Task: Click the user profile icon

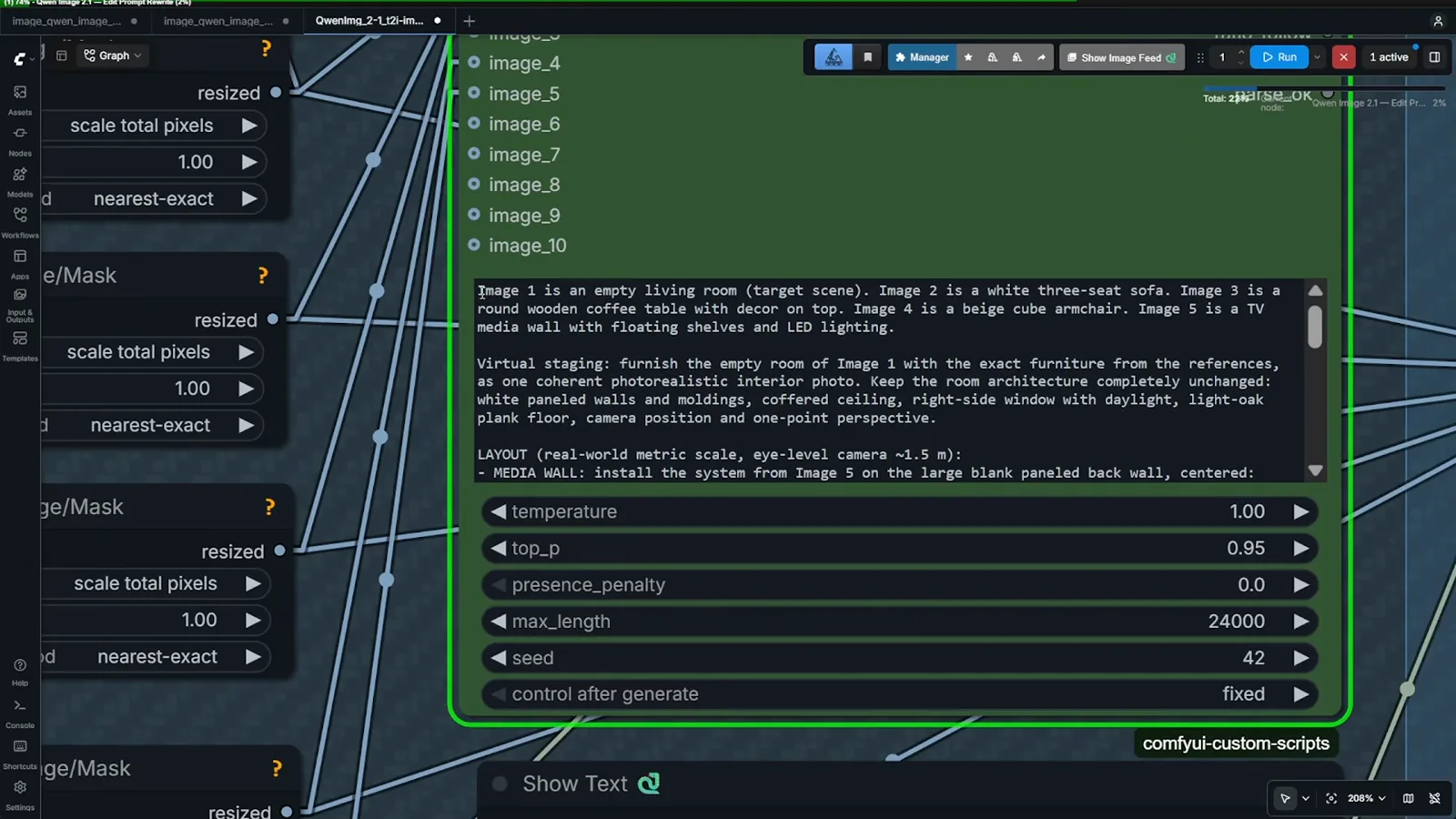Action: [1438, 21]
